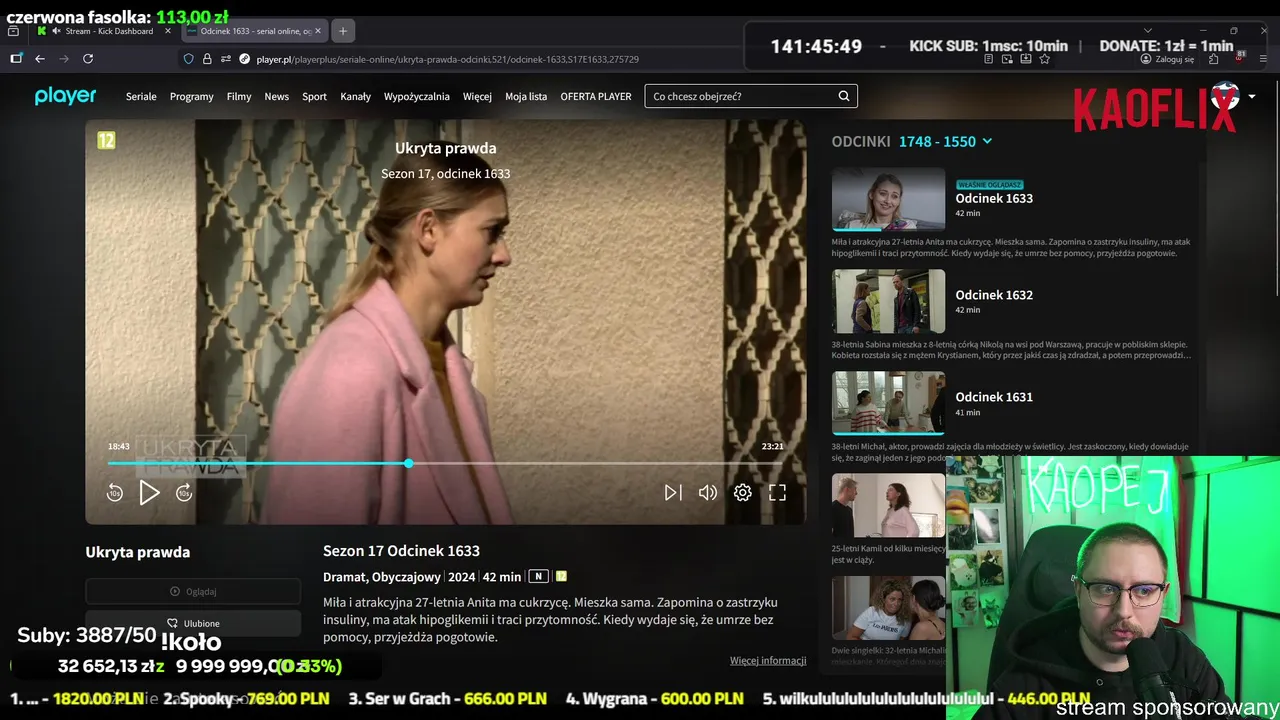Enter fullscreen video mode
This screenshot has height=720, width=1280.
pyautogui.click(x=777, y=492)
